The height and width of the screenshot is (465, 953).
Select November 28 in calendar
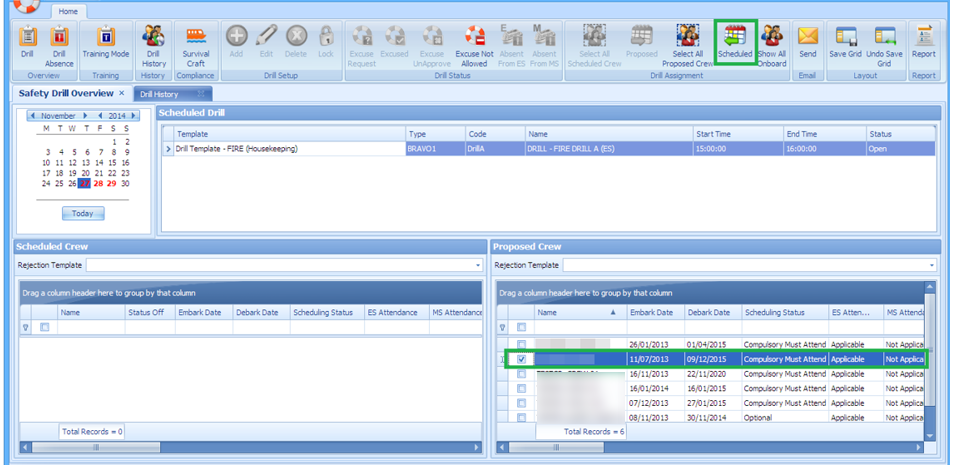(98, 184)
